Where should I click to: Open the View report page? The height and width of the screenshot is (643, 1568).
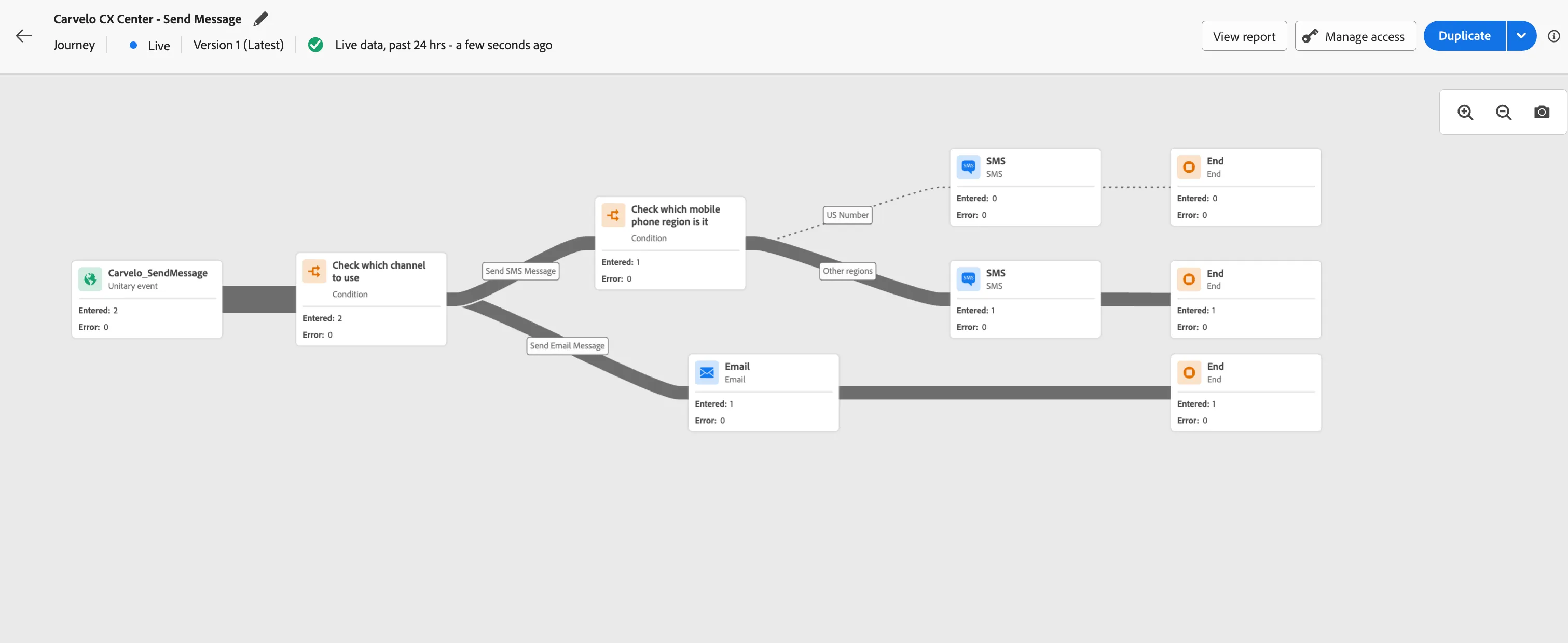[x=1244, y=36]
